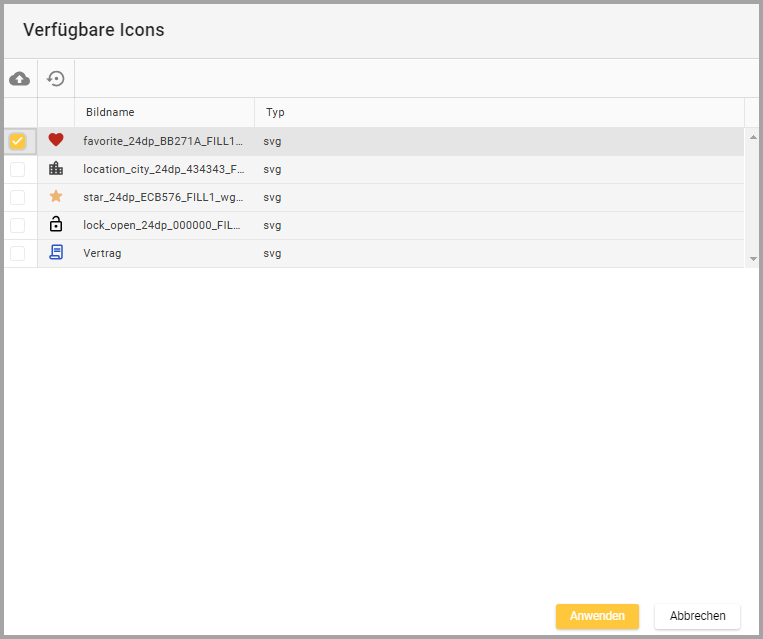Check the star_24dp row checkbox
The width and height of the screenshot is (763, 639).
click(x=18, y=197)
